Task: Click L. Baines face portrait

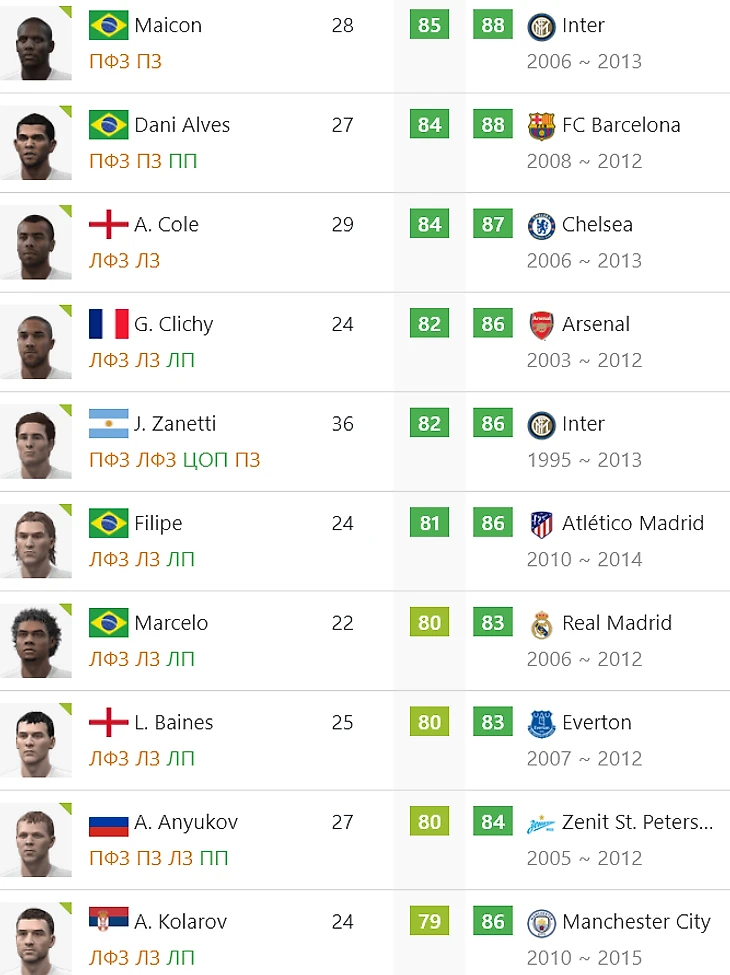Action: click(36, 741)
